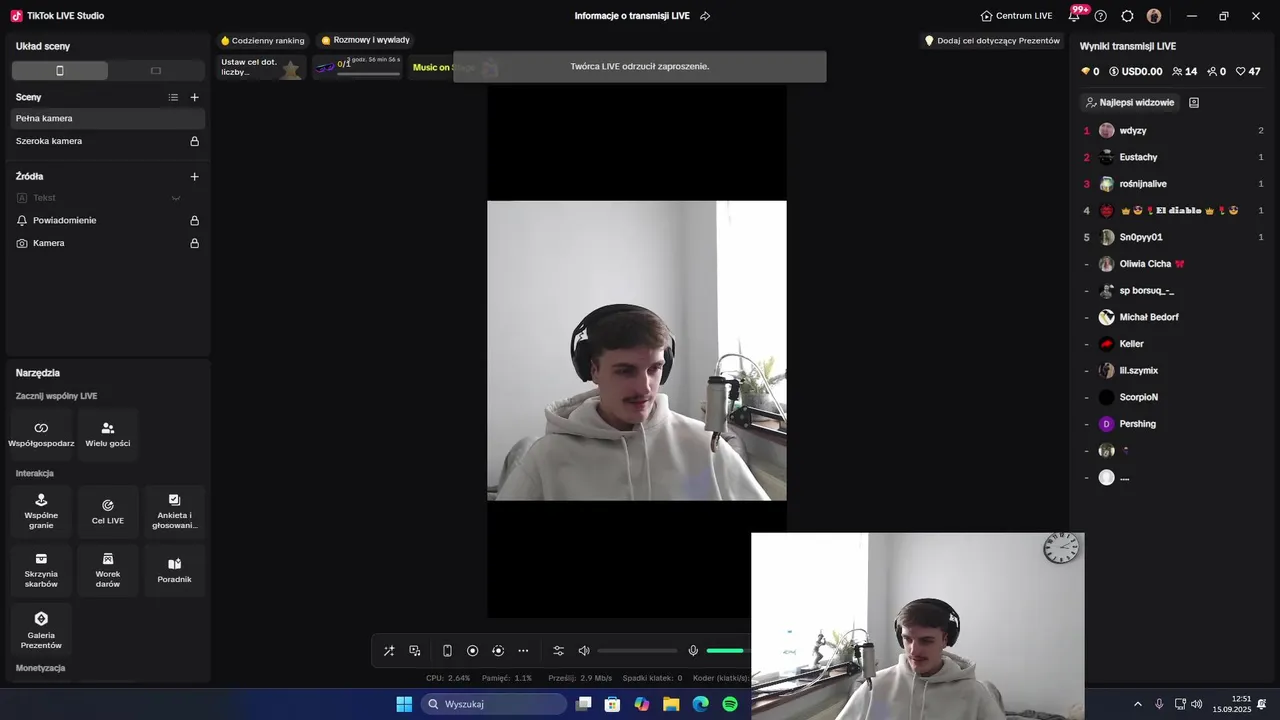Open the Codzienny ranking chip
The image size is (1280, 720).
[x=262, y=41]
